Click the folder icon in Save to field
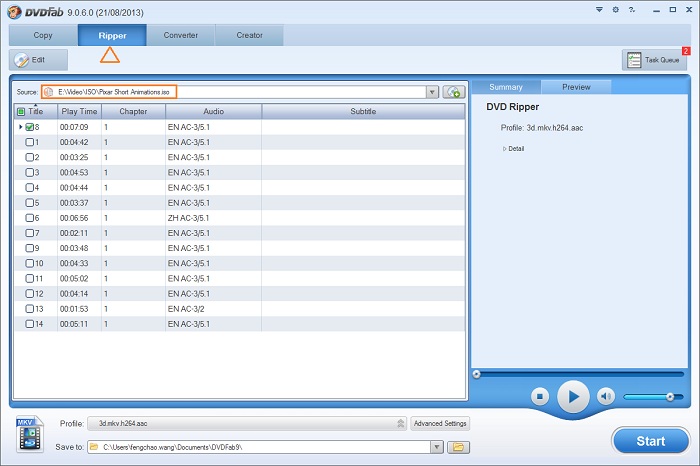This screenshot has width=700, height=466. (94, 447)
